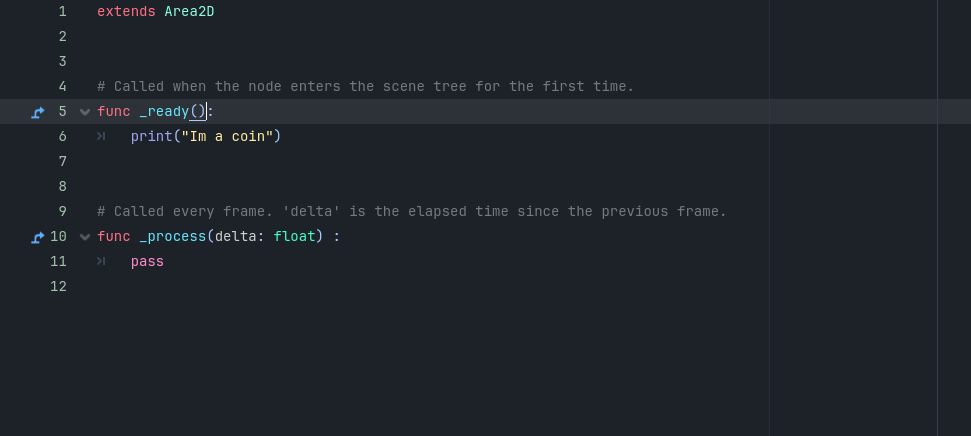This screenshot has width=971, height=436.
Task: Click the override arrow icon beside line 10
Action: (x=38, y=237)
